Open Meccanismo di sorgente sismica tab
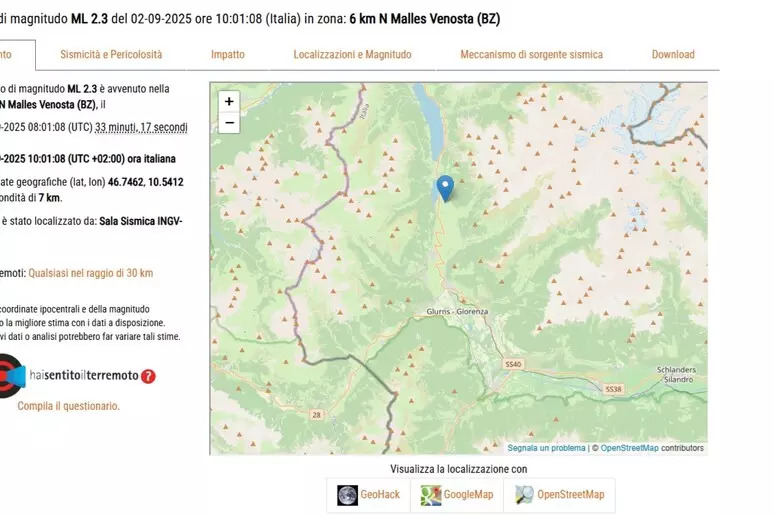Viewport: 774px width, 516px height. tap(531, 55)
